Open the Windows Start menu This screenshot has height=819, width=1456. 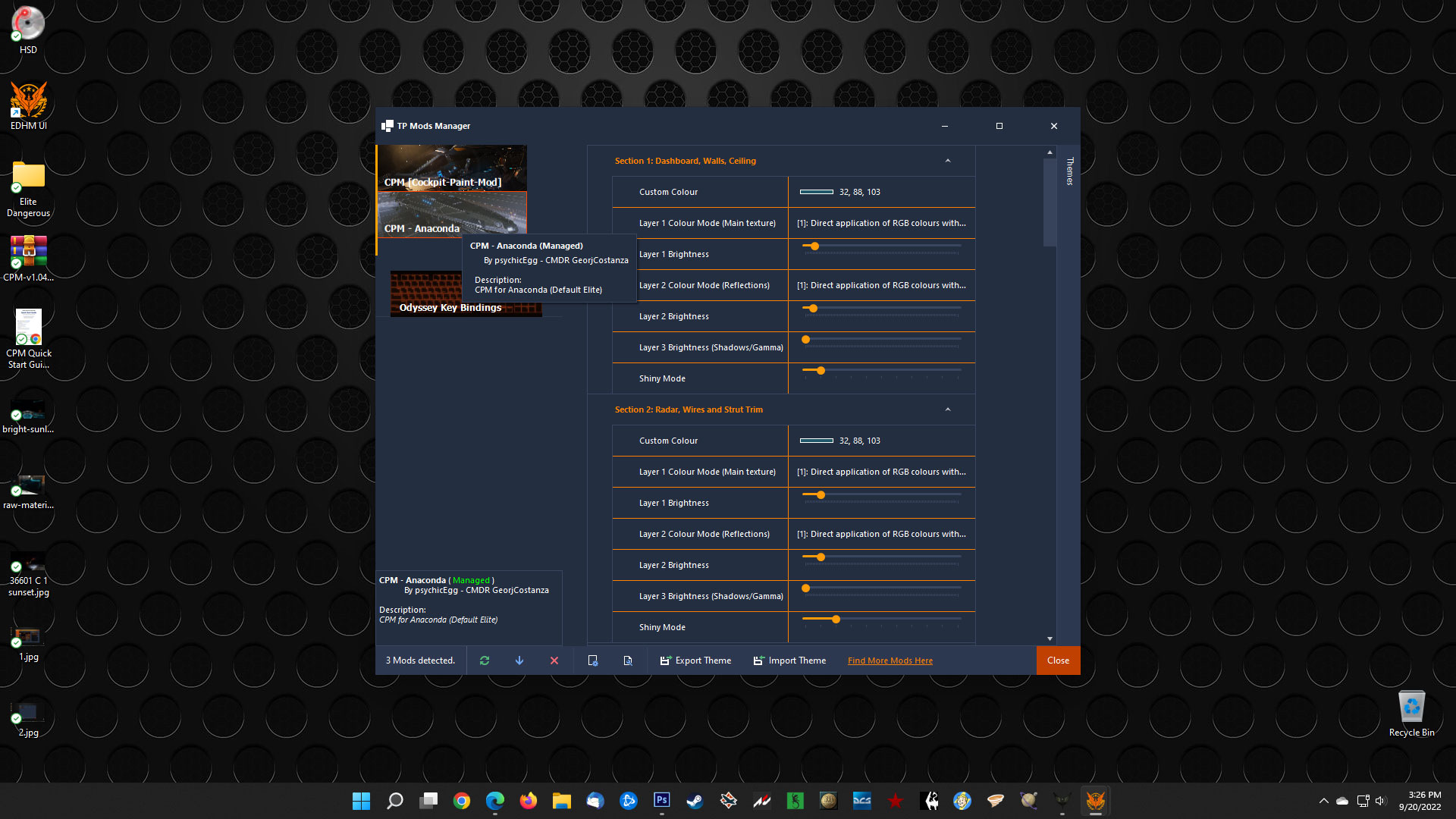[x=362, y=801]
